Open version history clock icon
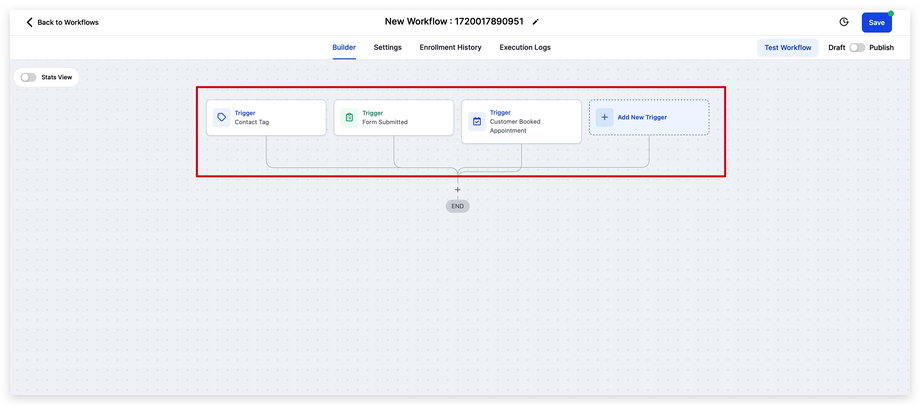 pyautogui.click(x=844, y=22)
